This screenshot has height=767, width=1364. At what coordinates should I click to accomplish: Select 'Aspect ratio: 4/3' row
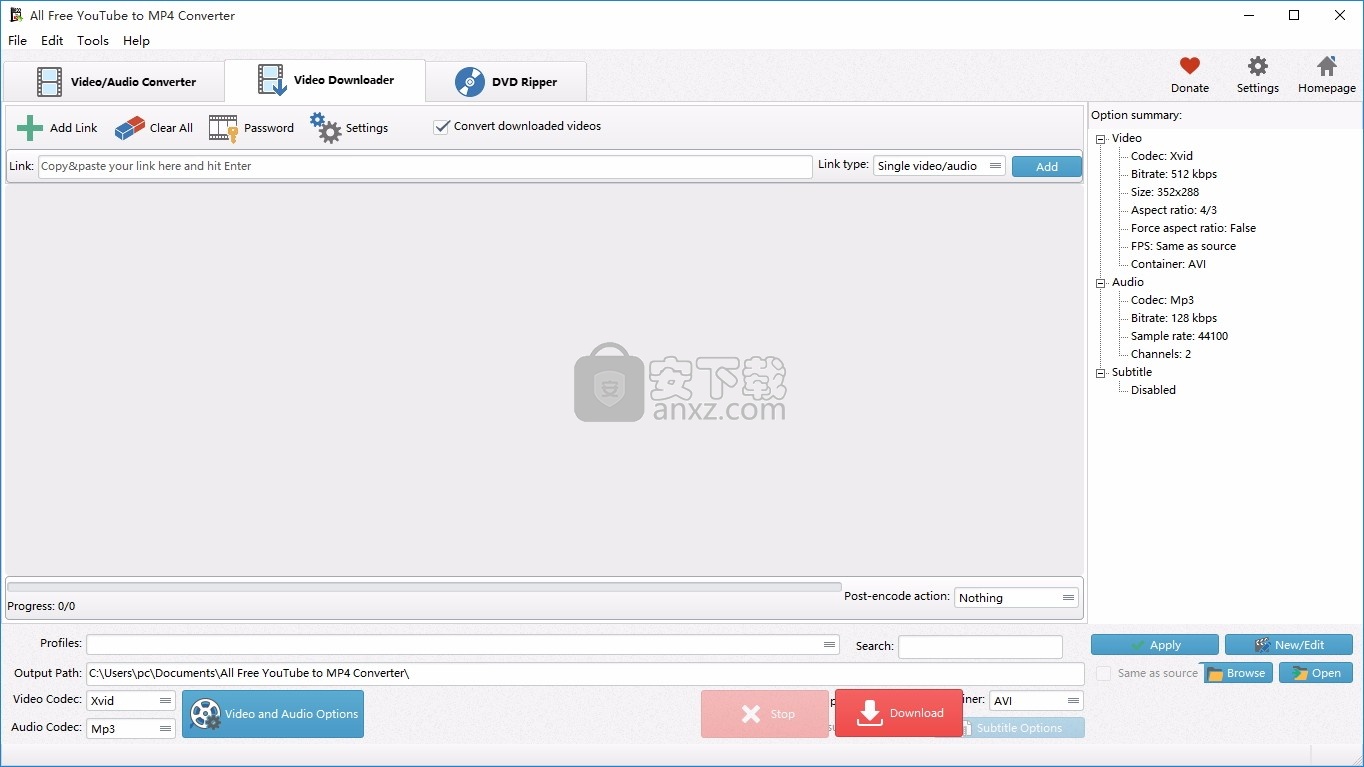(x=1174, y=210)
